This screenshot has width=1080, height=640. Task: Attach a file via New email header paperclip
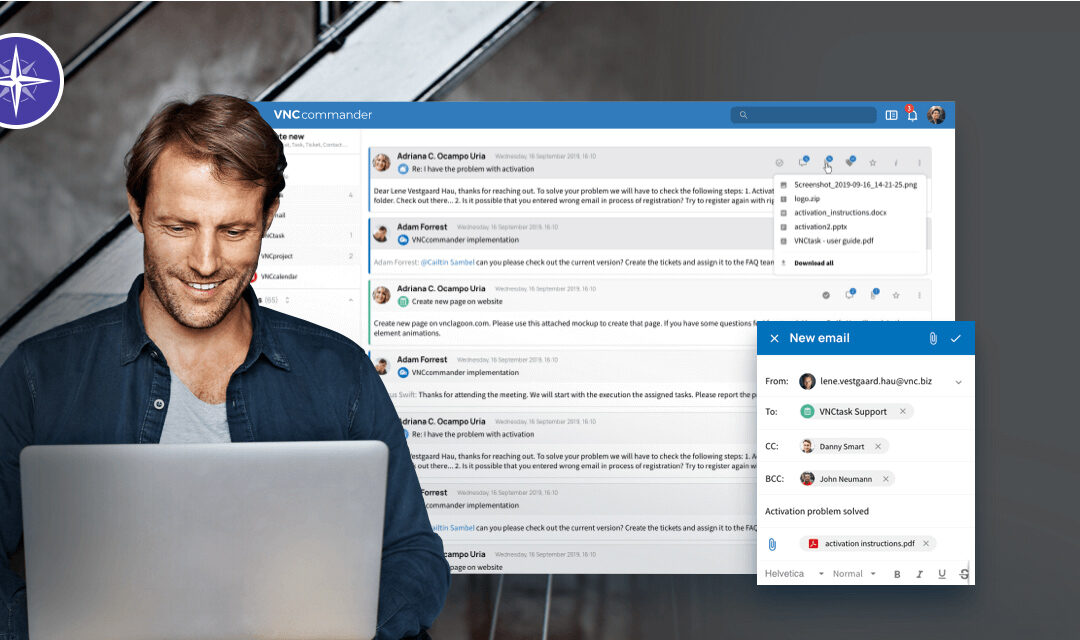click(x=933, y=338)
